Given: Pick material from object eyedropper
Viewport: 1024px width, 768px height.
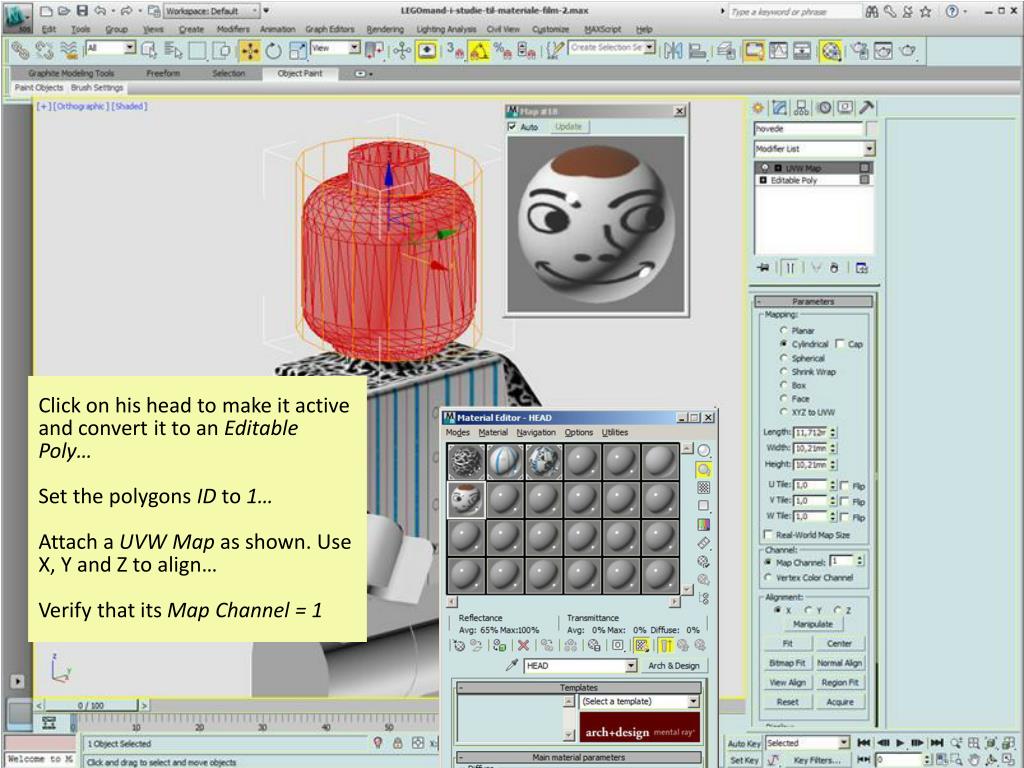Looking at the screenshot, I should 512,665.
